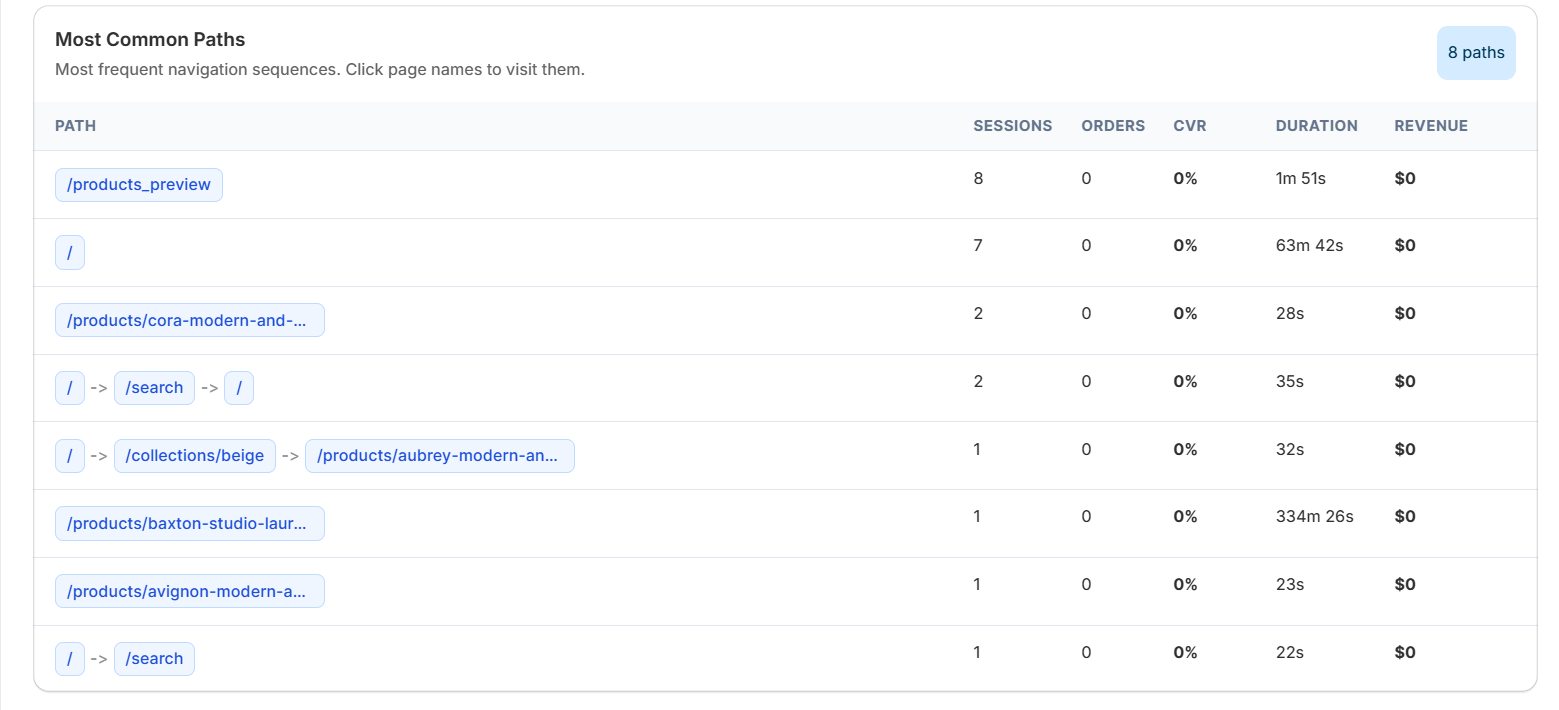Click the 8 paths badge
Screen dimensions: 1559x710
coord(1475,53)
